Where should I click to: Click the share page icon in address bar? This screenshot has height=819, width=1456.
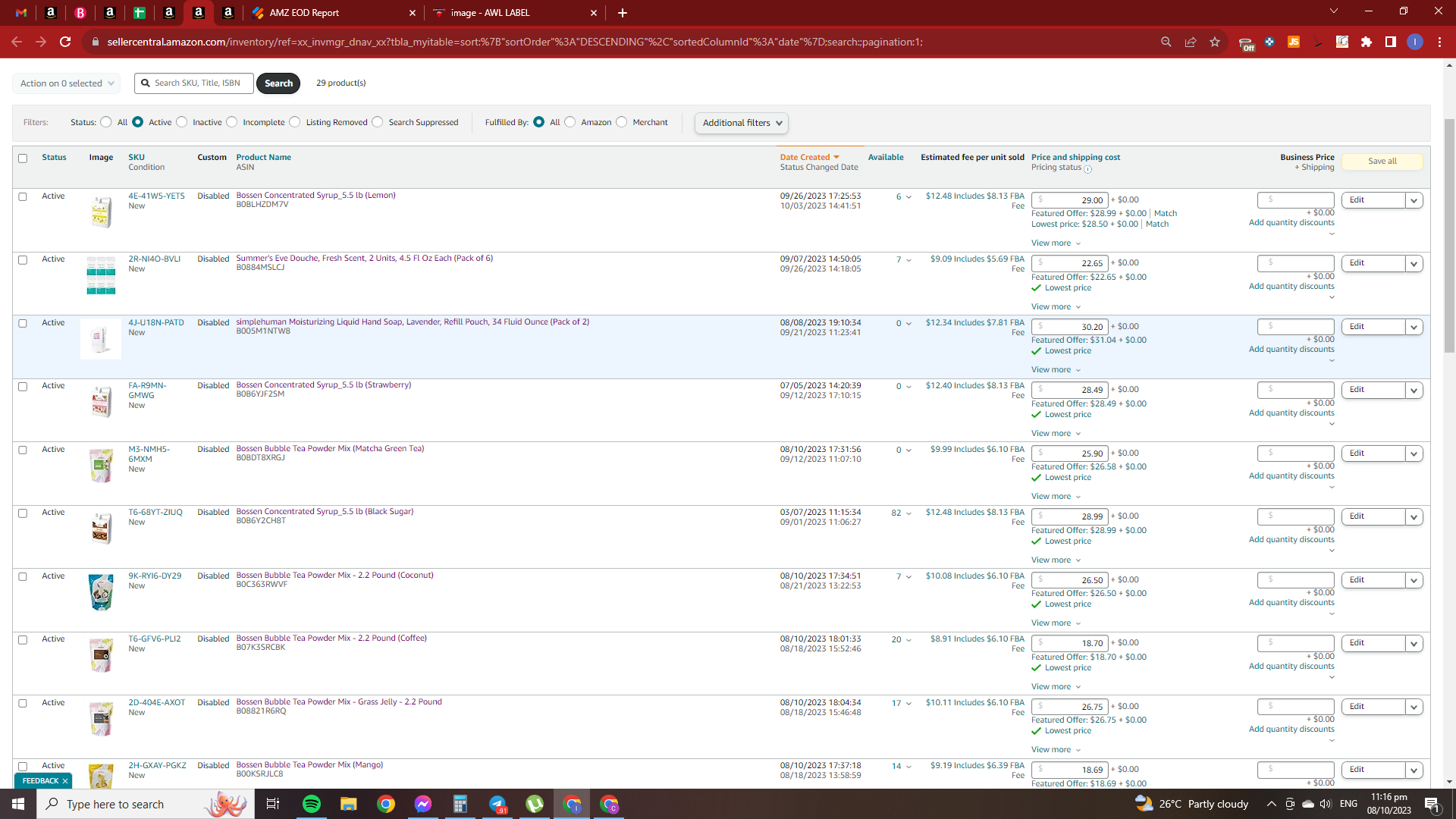pos(1191,42)
